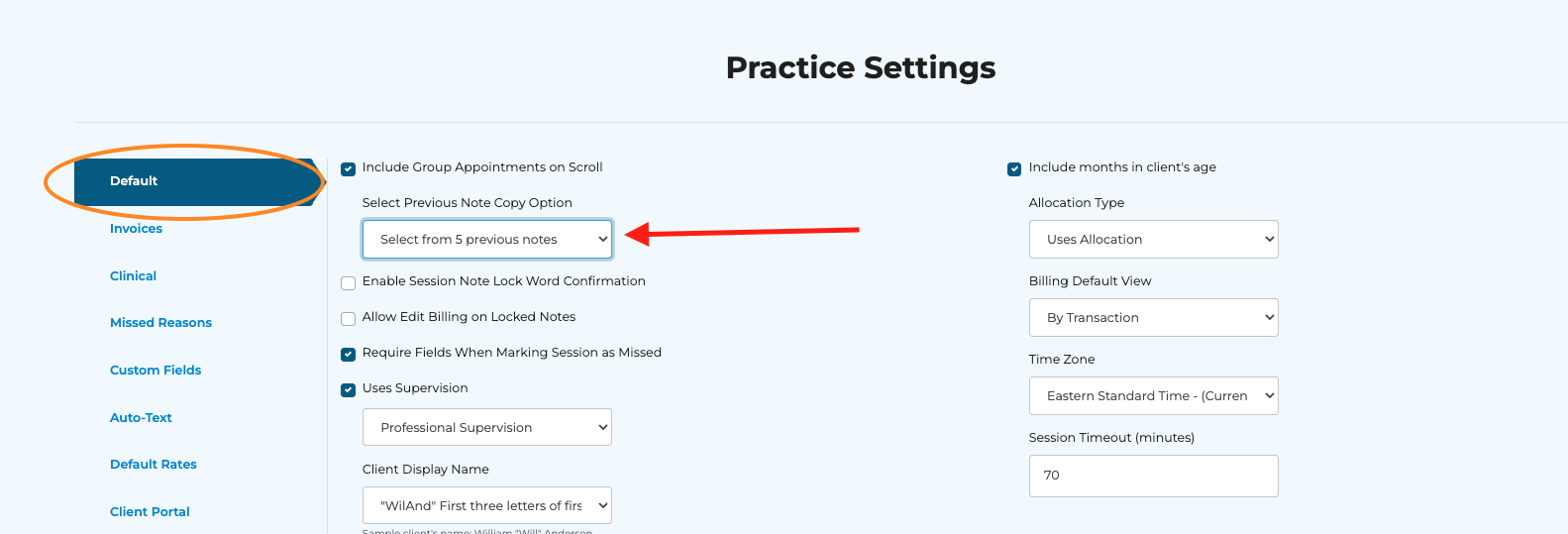1568x534 pixels.
Task: Check Allow Edit Billing on Locked Notes
Action: [x=348, y=319]
